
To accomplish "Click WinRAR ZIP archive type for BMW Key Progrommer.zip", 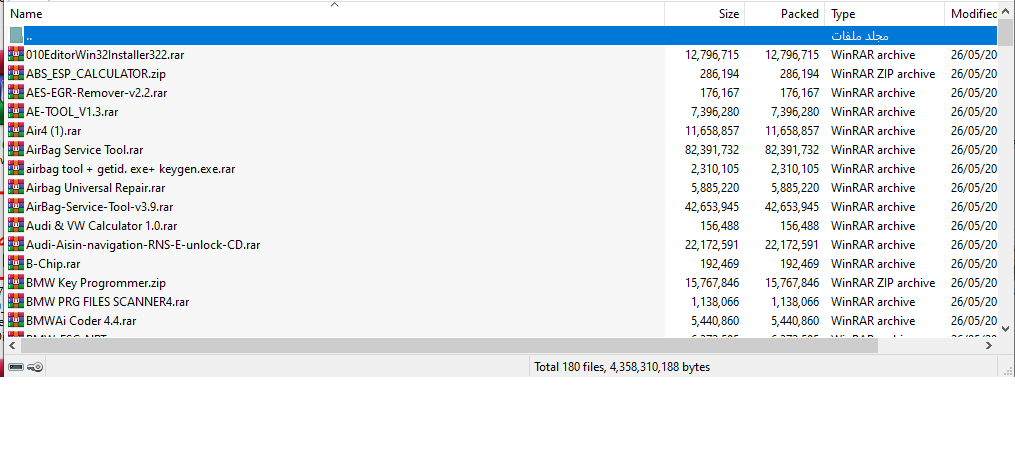I will click(x=883, y=283).
